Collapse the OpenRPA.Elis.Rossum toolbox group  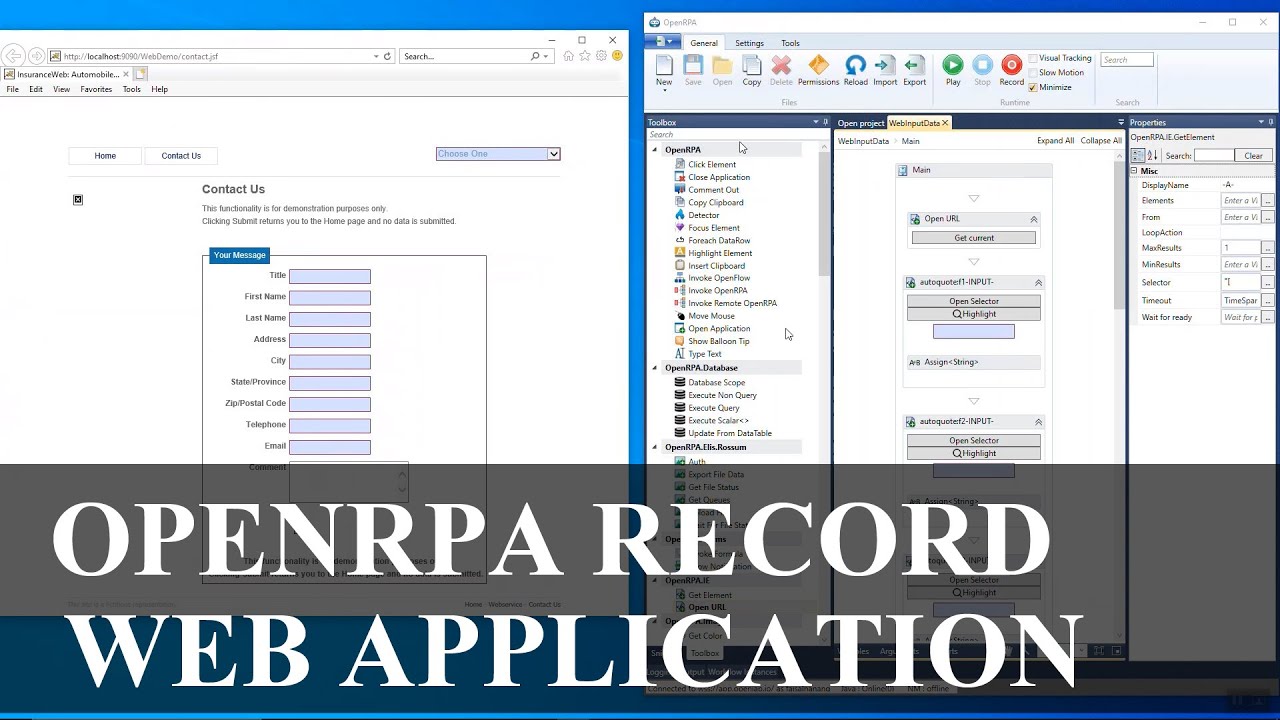pyautogui.click(x=655, y=447)
